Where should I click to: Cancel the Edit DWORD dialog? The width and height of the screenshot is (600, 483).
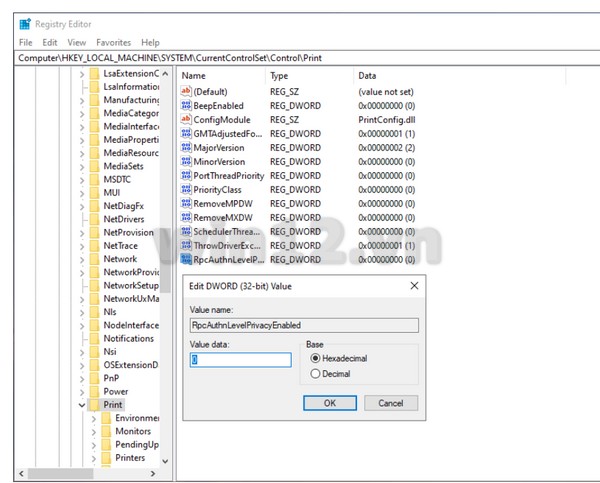click(x=390, y=403)
